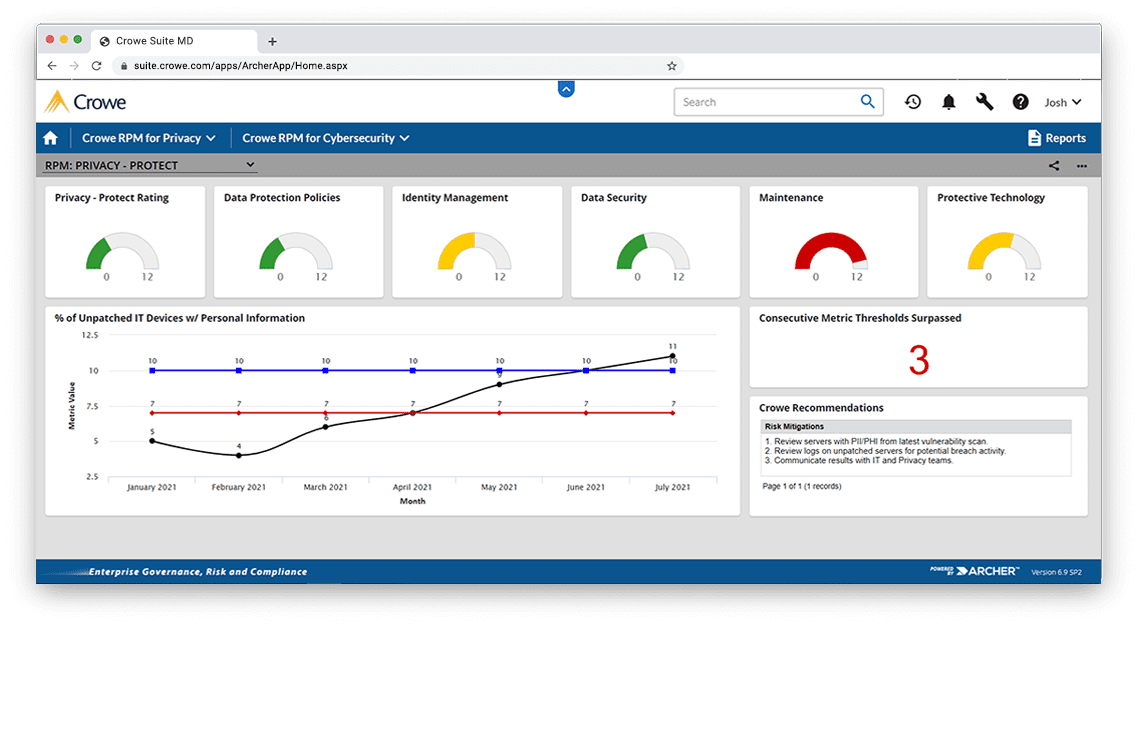Open the Reports page link
Screen dimensions: 1140x731
[x=1066, y=137]
